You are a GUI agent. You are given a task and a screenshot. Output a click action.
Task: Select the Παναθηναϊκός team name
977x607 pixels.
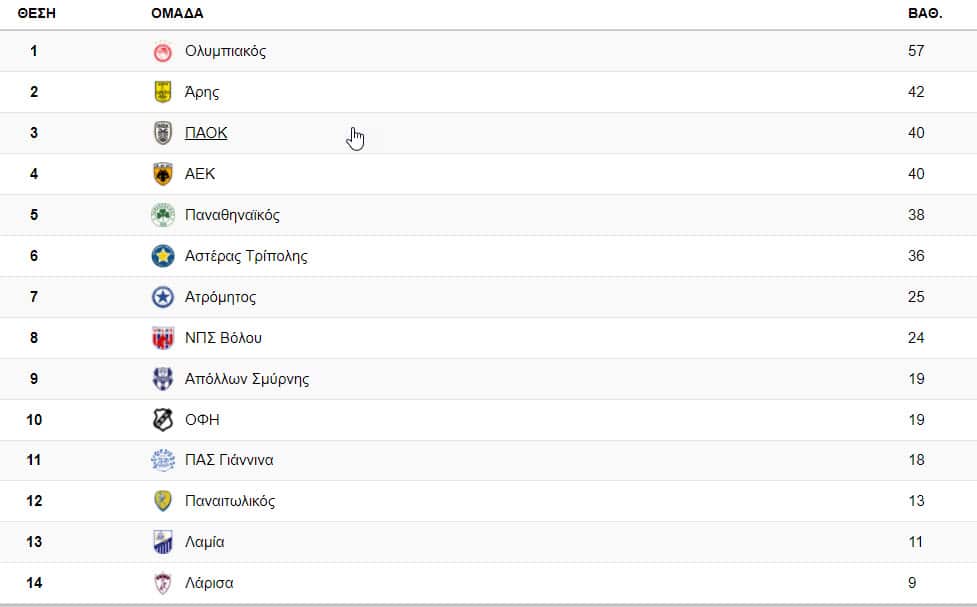[x=232, y=215]
